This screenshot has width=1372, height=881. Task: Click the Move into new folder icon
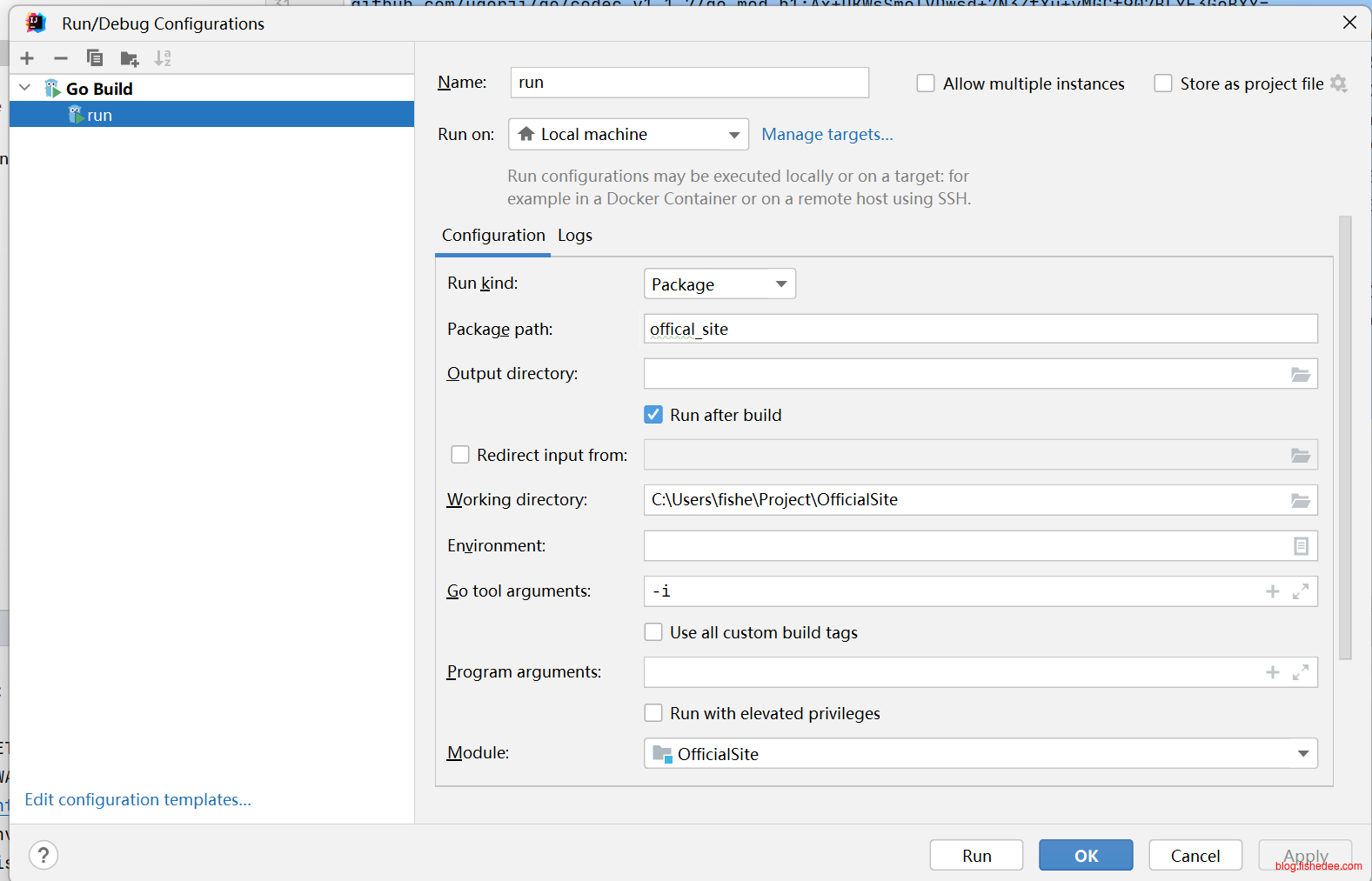coord(130,58)
